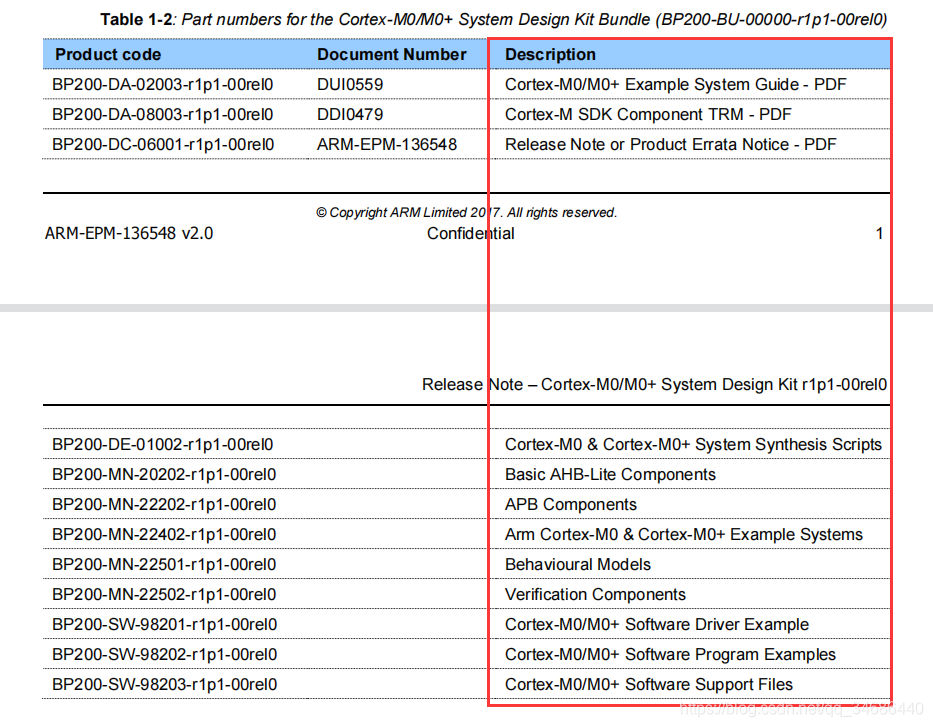Viewport: 933px width, 727px height.
Task: Click product code BP200-MN-20202-r1p1-00rel0
Action: pyautogui.click(x=164, y=474)
